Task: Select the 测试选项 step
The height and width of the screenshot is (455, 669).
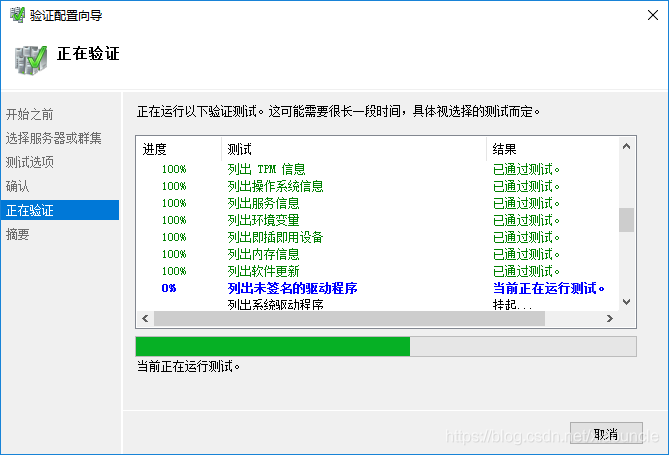Action: point(29,162)
